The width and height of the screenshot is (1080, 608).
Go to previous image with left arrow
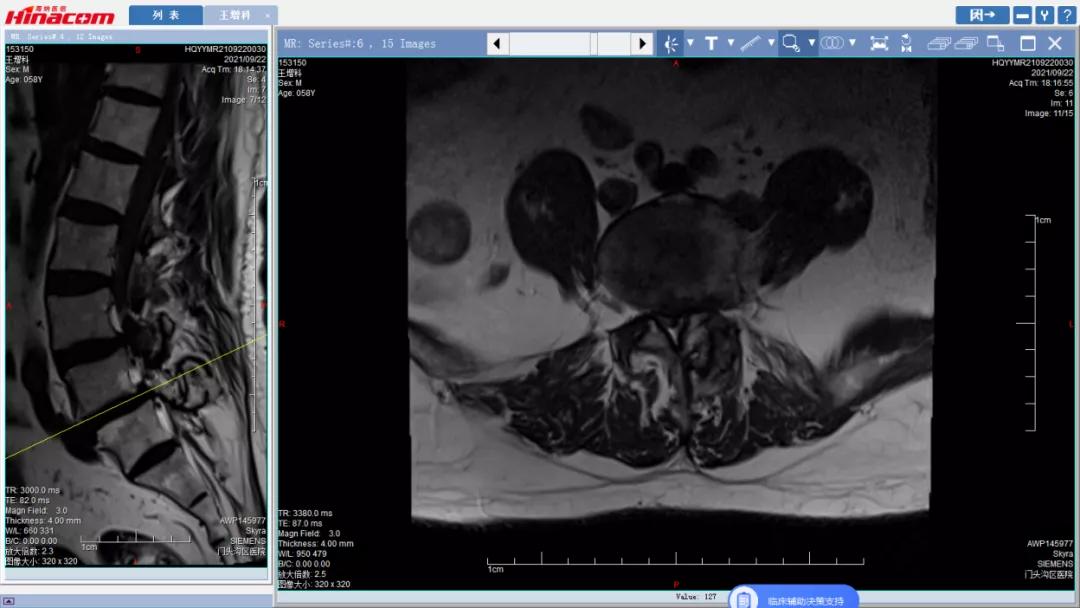(497, 43)
